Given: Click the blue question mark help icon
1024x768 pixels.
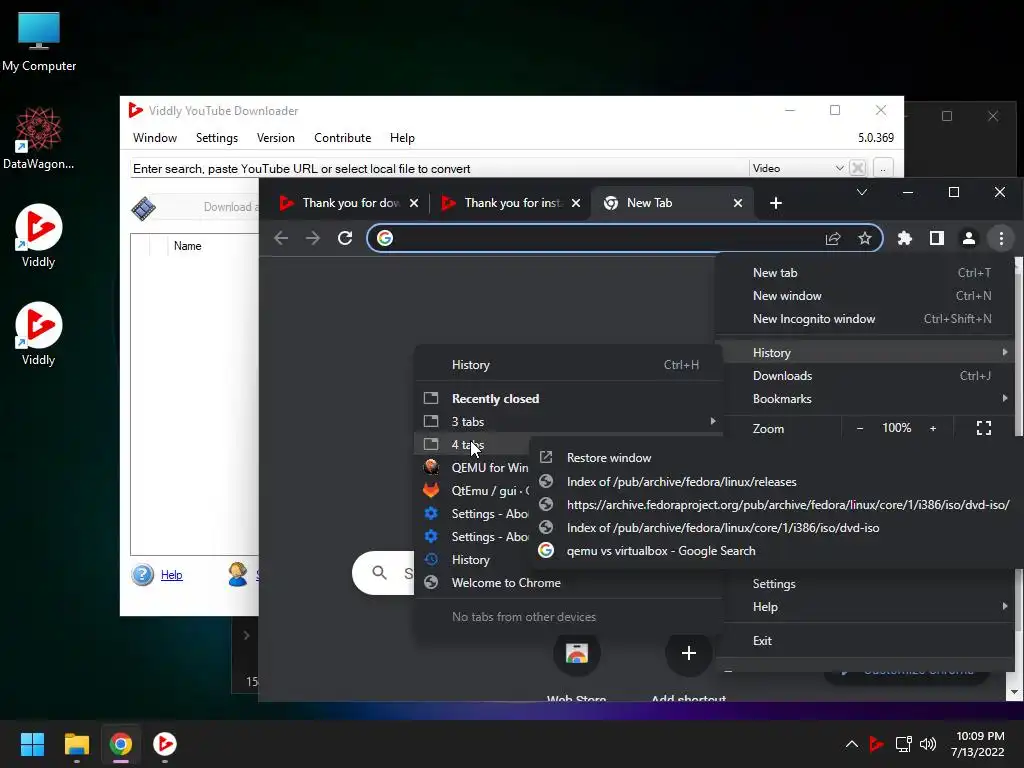Looking at the screenshot, I should pos(142,575).
